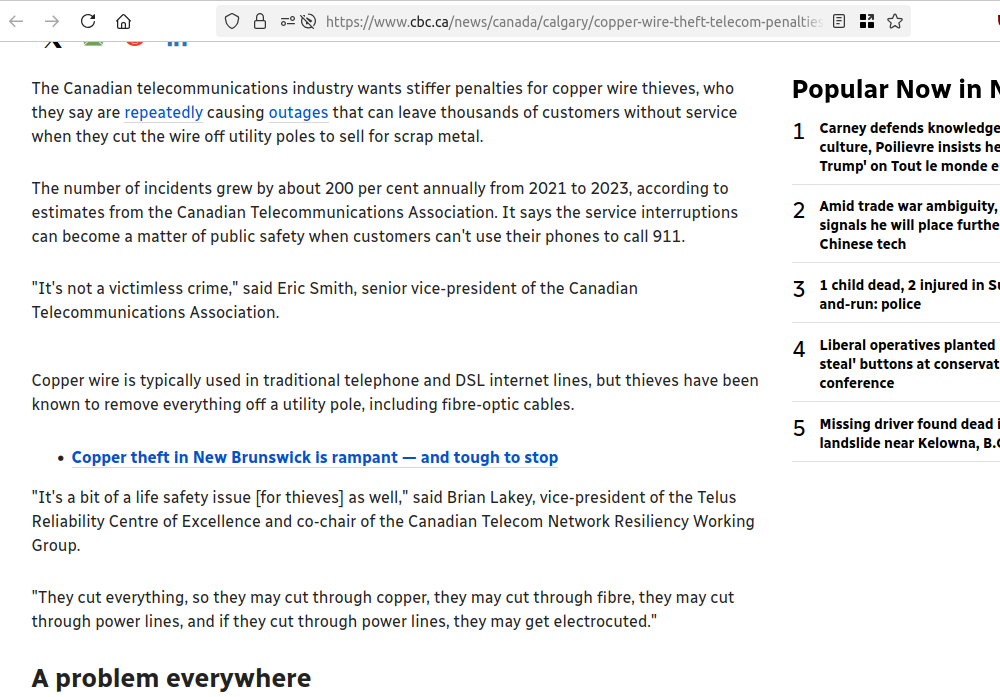Click the rank number 3 in popular list

(x=798, y=289)
